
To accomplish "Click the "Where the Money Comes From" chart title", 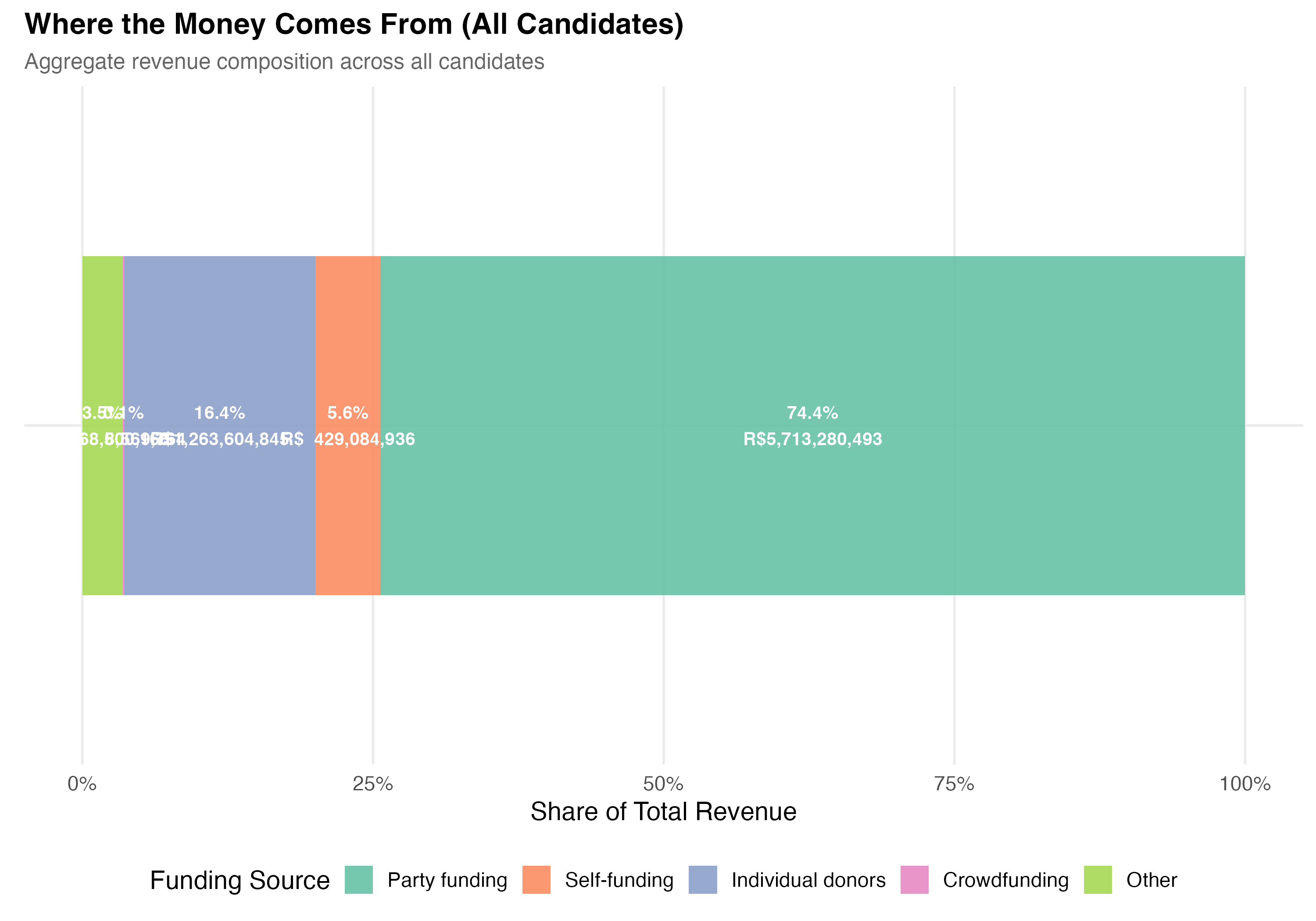I will tap(354, 24).
